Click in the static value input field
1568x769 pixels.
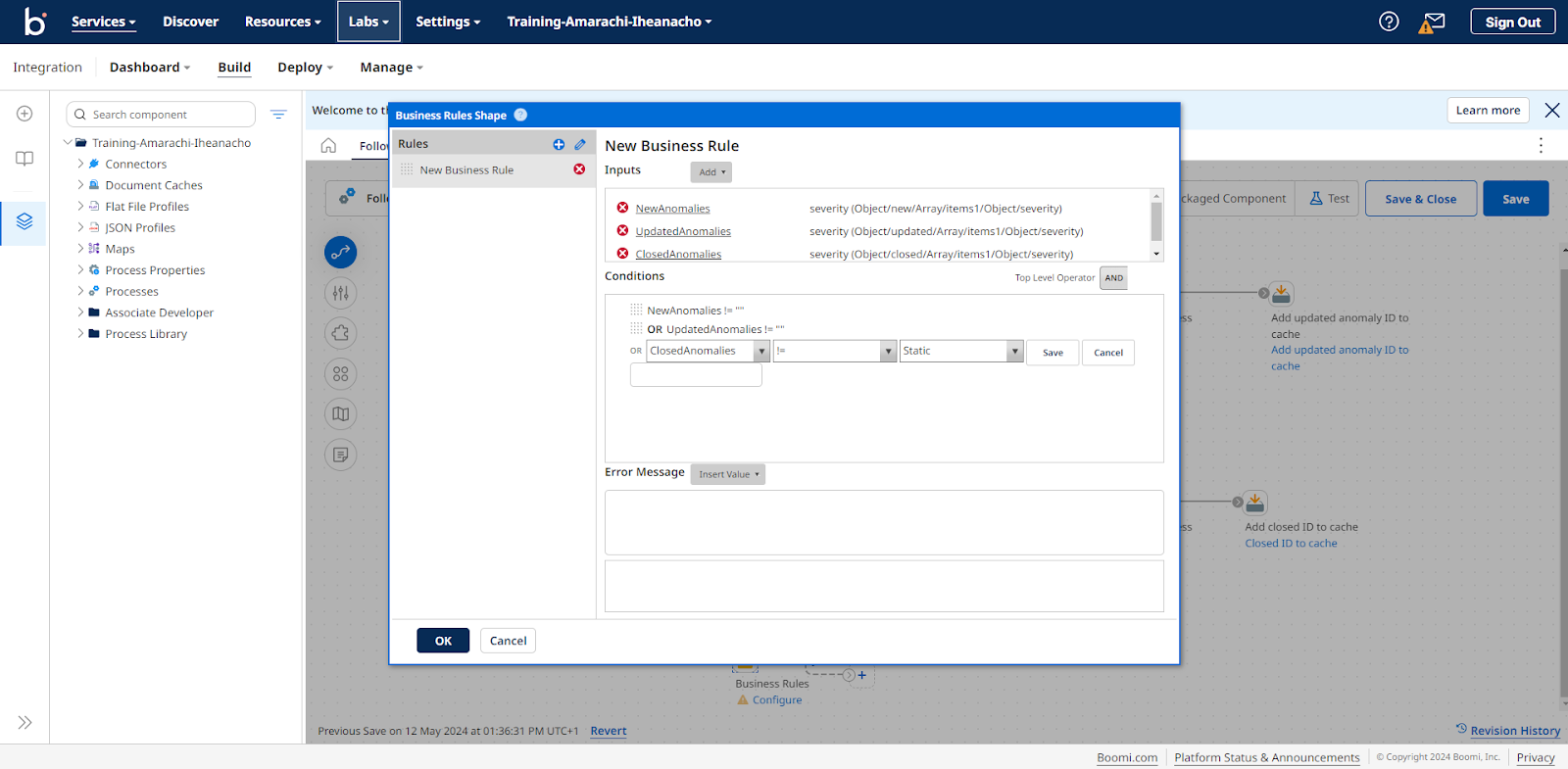696,375
